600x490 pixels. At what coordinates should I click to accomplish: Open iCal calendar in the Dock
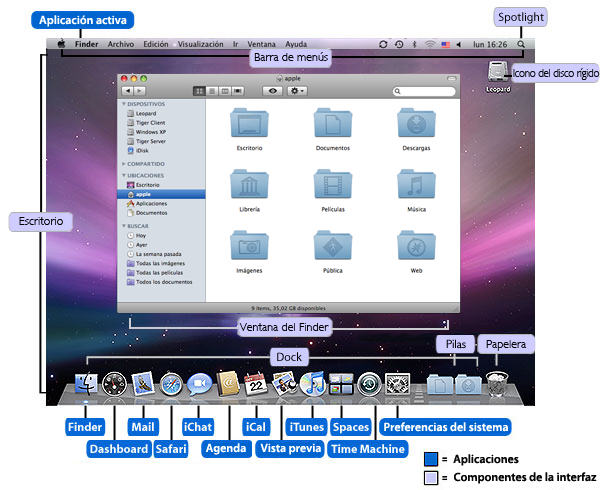(256, 384)
